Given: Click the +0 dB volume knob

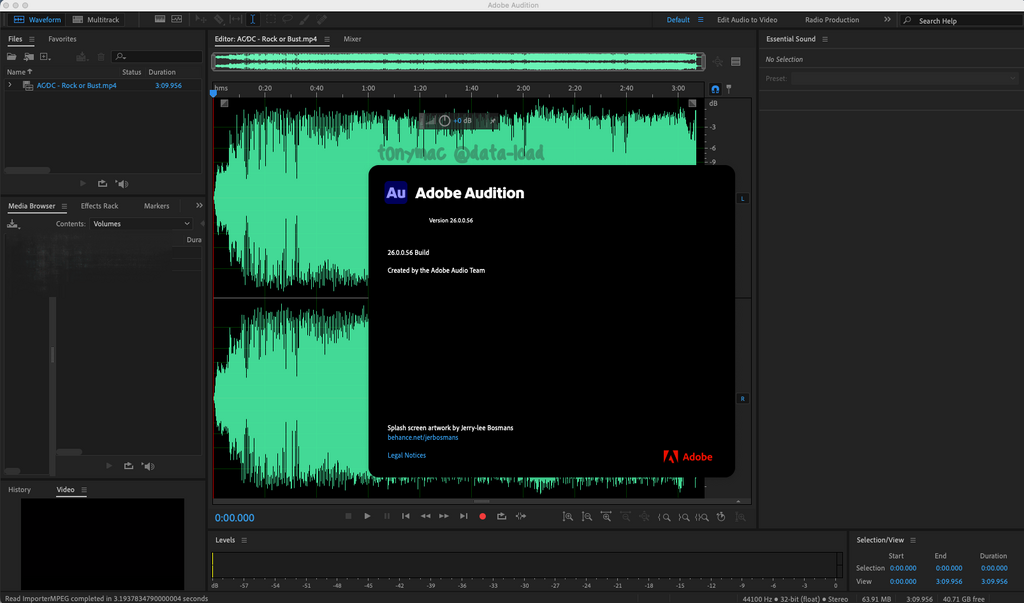Looking at the screenshot, I should (445, 121).
